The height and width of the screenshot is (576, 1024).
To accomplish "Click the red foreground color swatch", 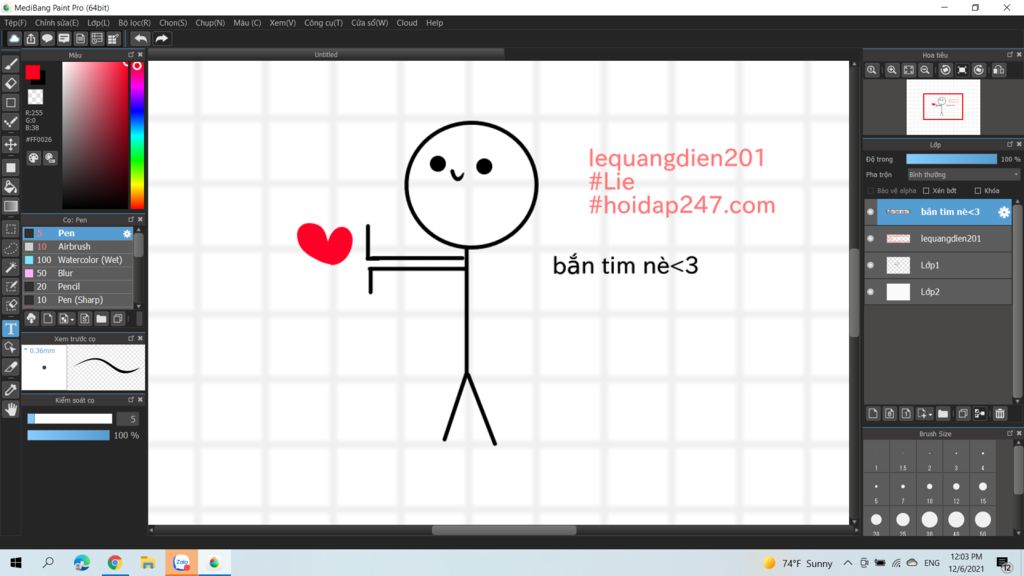I will tap(33, 72).
